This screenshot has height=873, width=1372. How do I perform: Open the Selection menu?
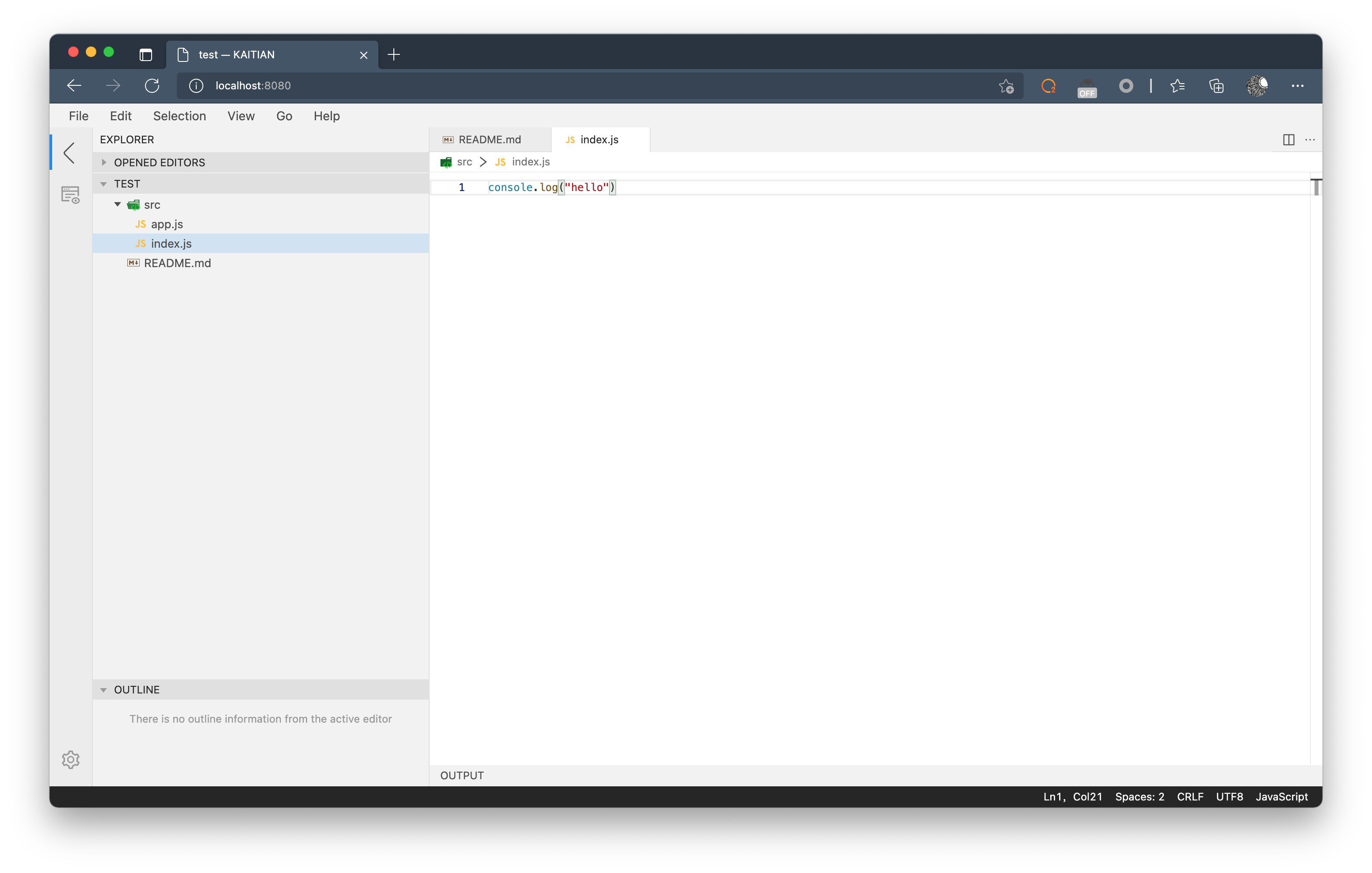(x=179, y=116)
